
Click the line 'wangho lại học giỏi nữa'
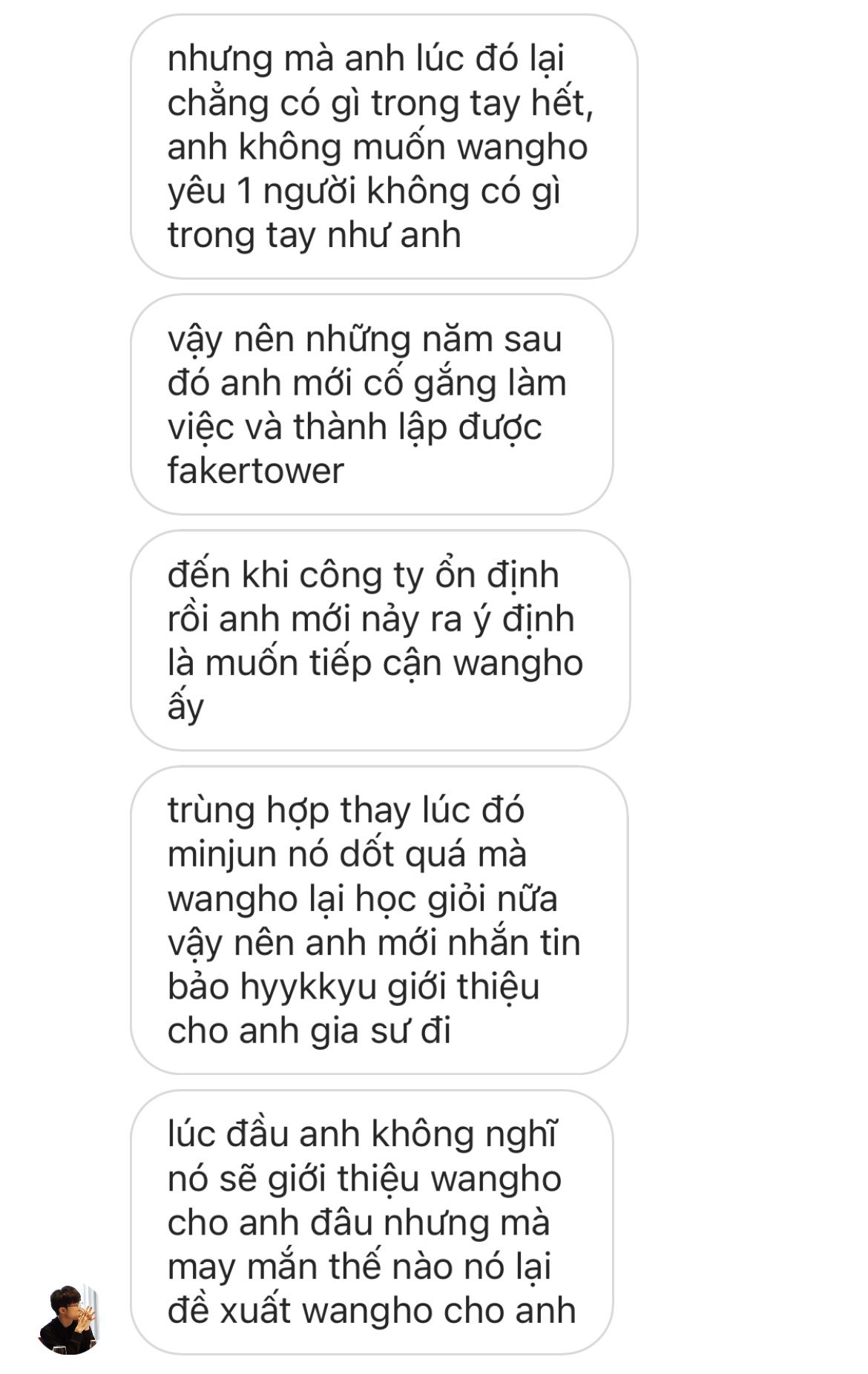coord(363,900)
